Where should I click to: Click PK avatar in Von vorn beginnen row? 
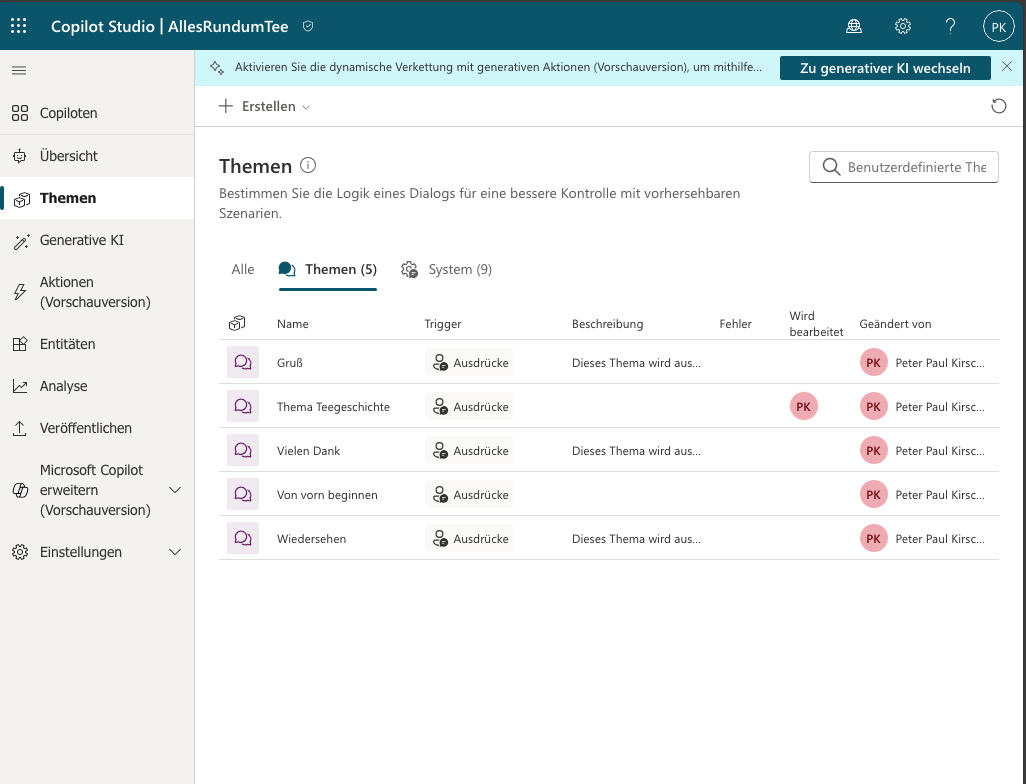coord(874,495)
